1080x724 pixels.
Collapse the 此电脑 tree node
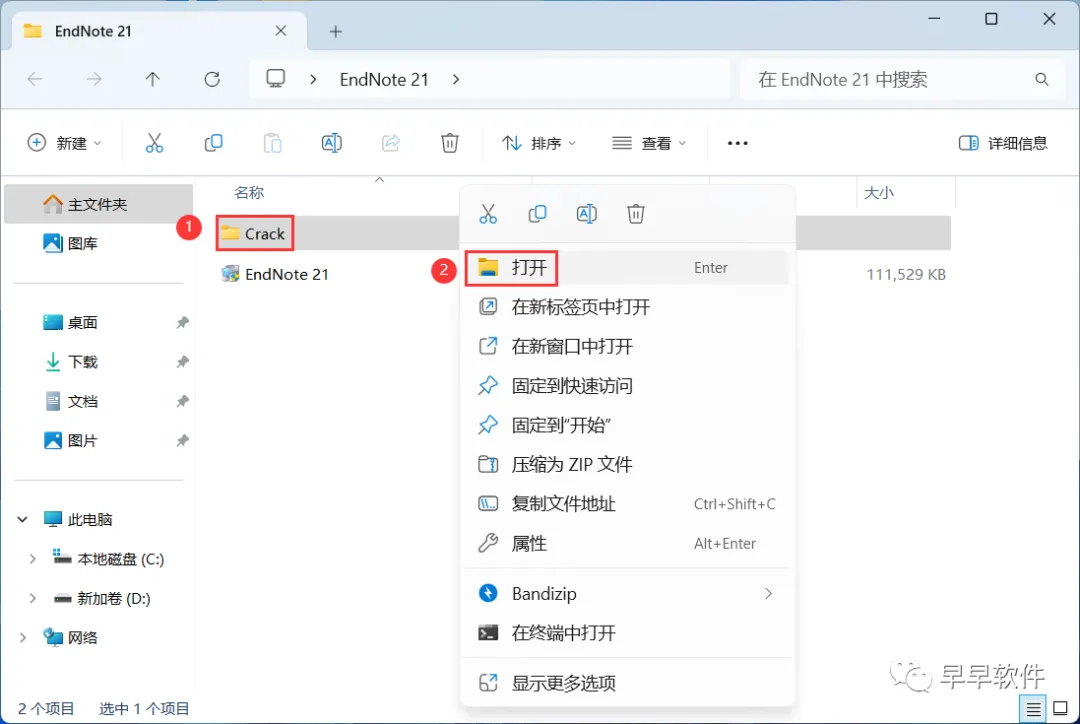23,519
